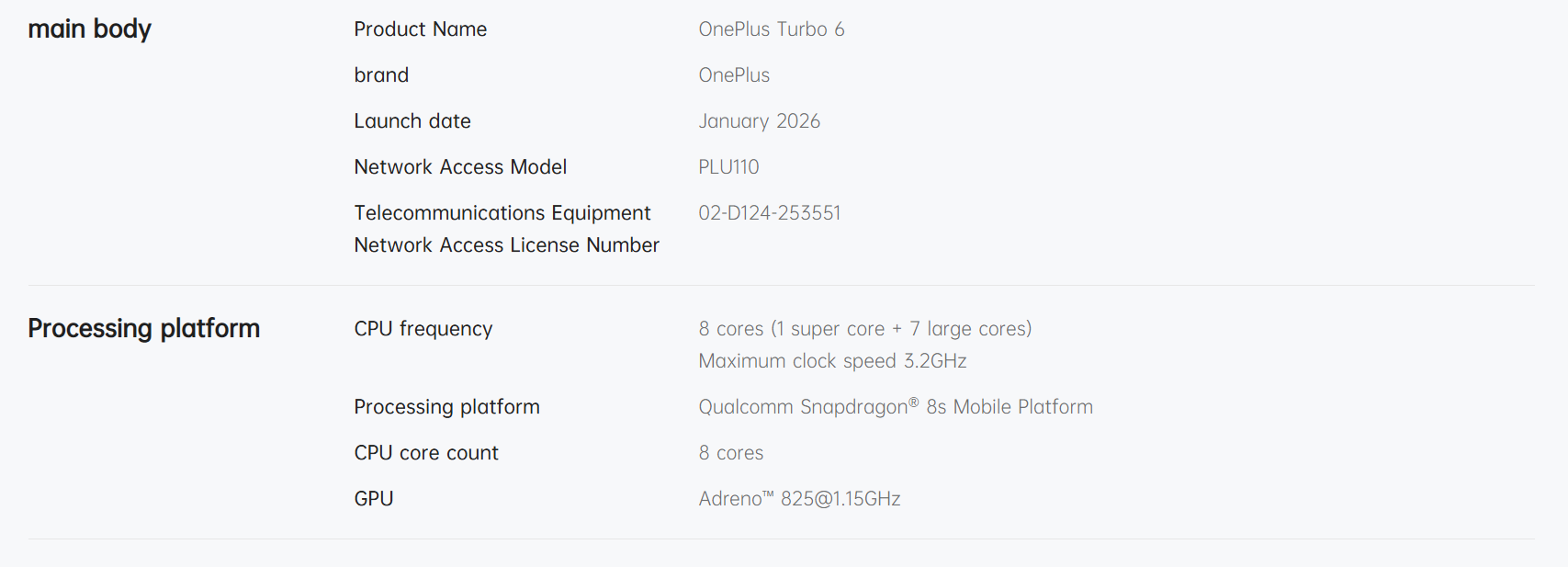Select the "CPU frequency" row label
Viewport: 1568px width, 567px height.
click(423, 329)
